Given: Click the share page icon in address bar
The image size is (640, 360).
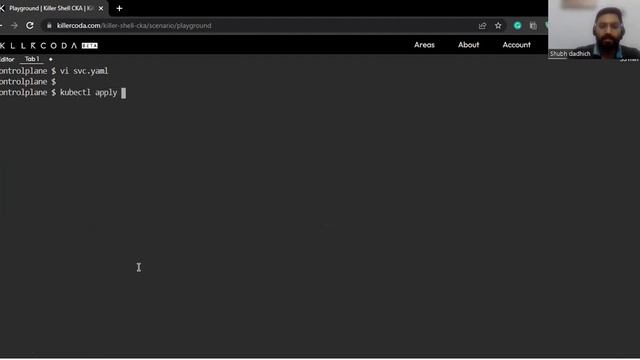Looking at the screenshot, I should [482, 26].
